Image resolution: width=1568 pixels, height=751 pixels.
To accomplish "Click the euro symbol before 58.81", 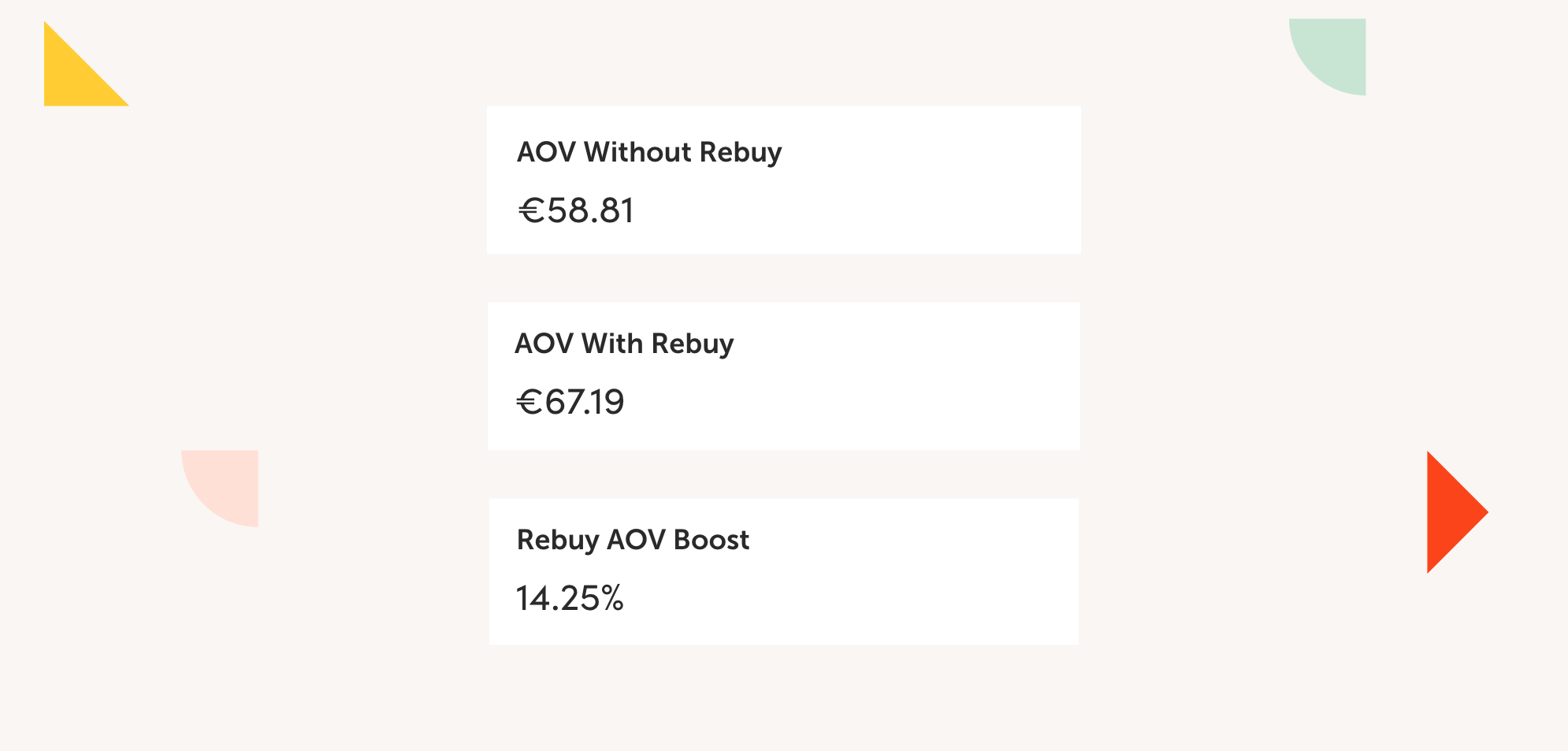I will (x=532, y=211).
